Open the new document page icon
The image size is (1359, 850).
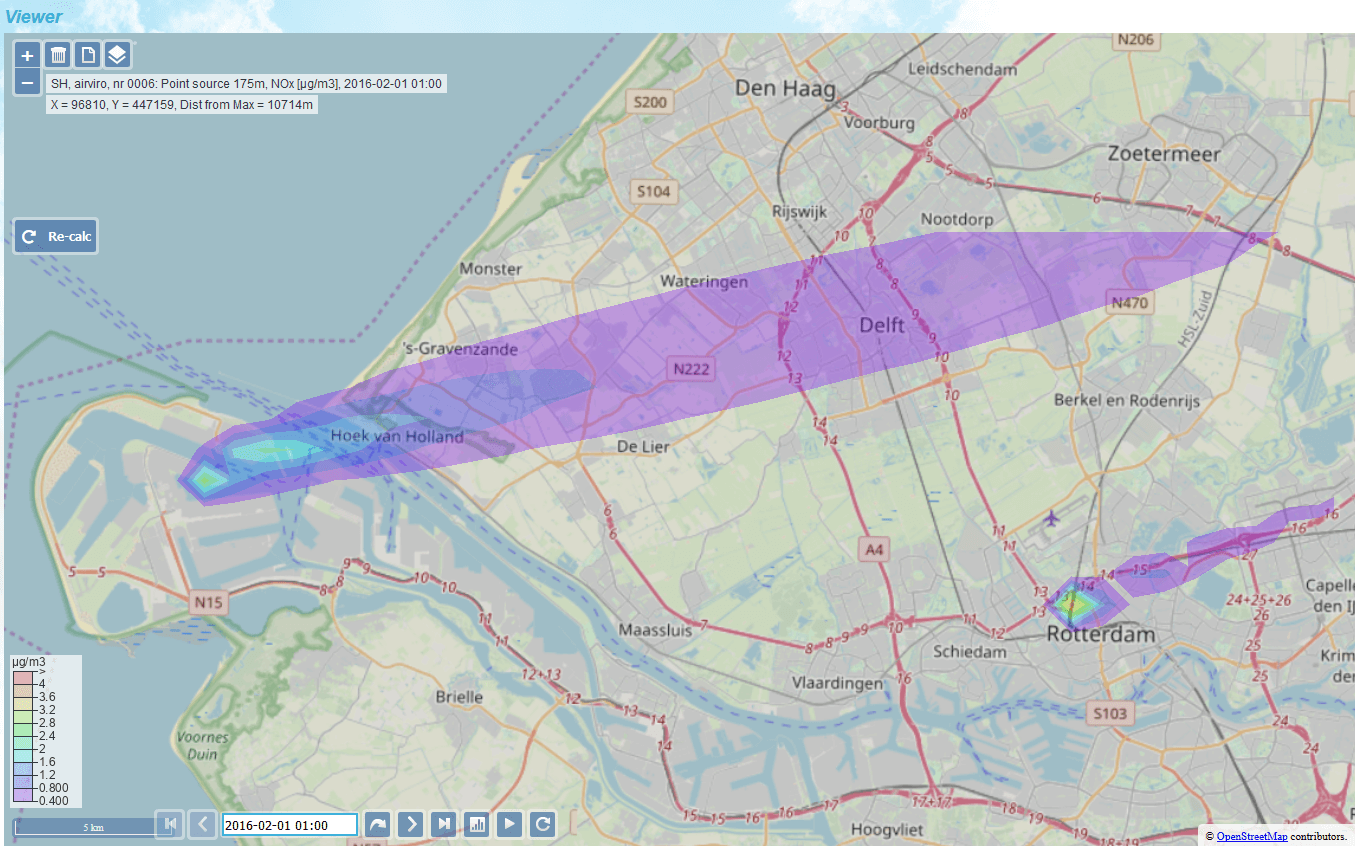[x=88, y=55]
